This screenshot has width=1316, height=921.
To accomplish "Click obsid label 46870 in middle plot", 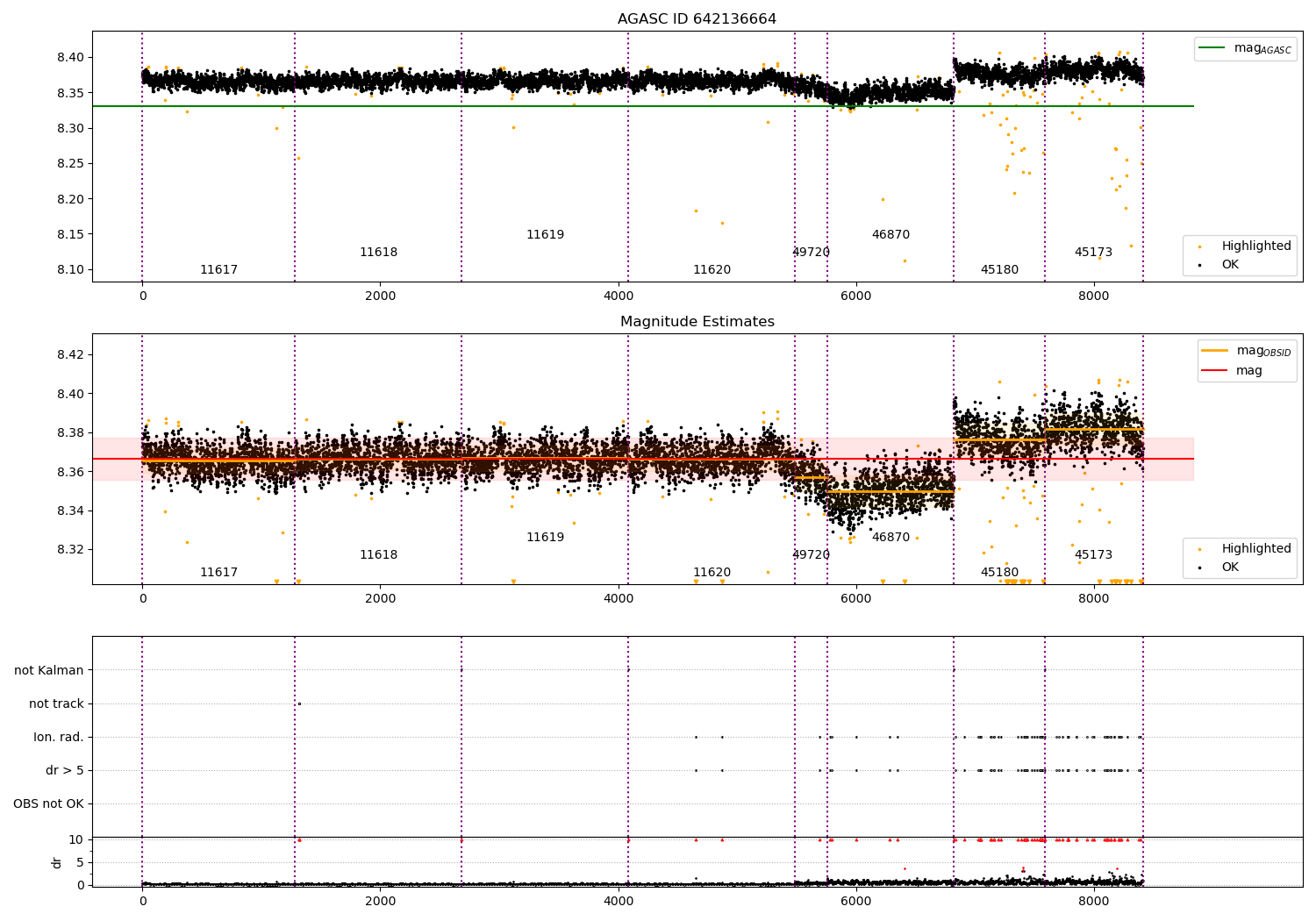I will click(890, 538).
